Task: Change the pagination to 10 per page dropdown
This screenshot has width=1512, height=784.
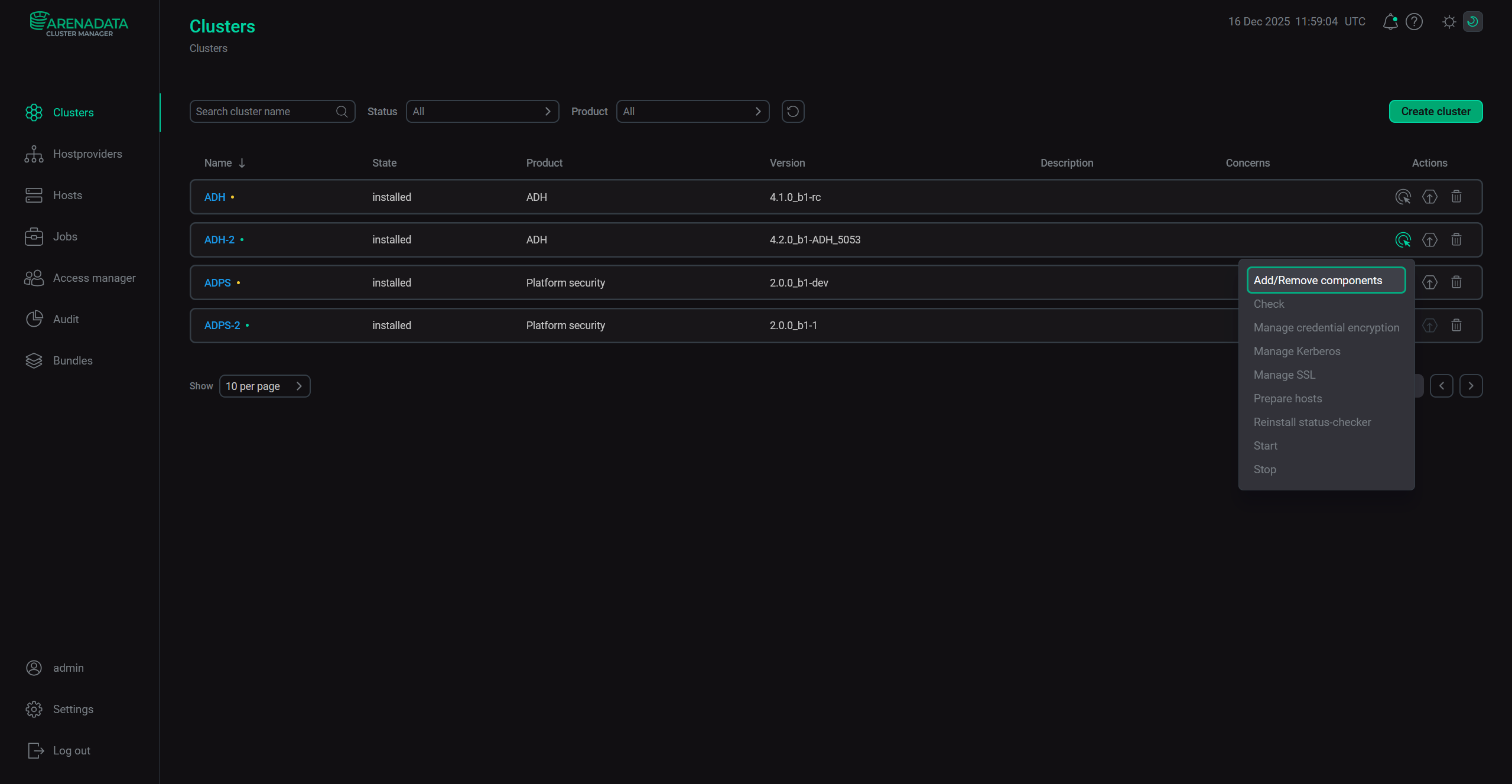Action: [264, 386]
